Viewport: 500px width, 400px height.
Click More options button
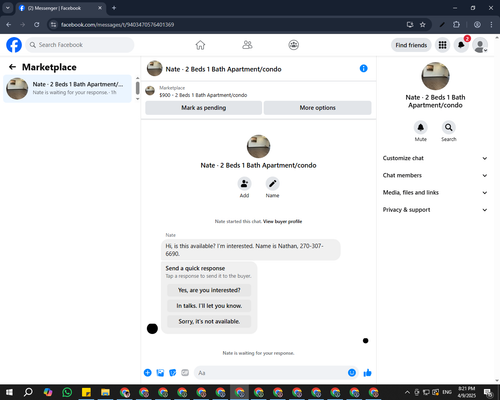(317, 108)
